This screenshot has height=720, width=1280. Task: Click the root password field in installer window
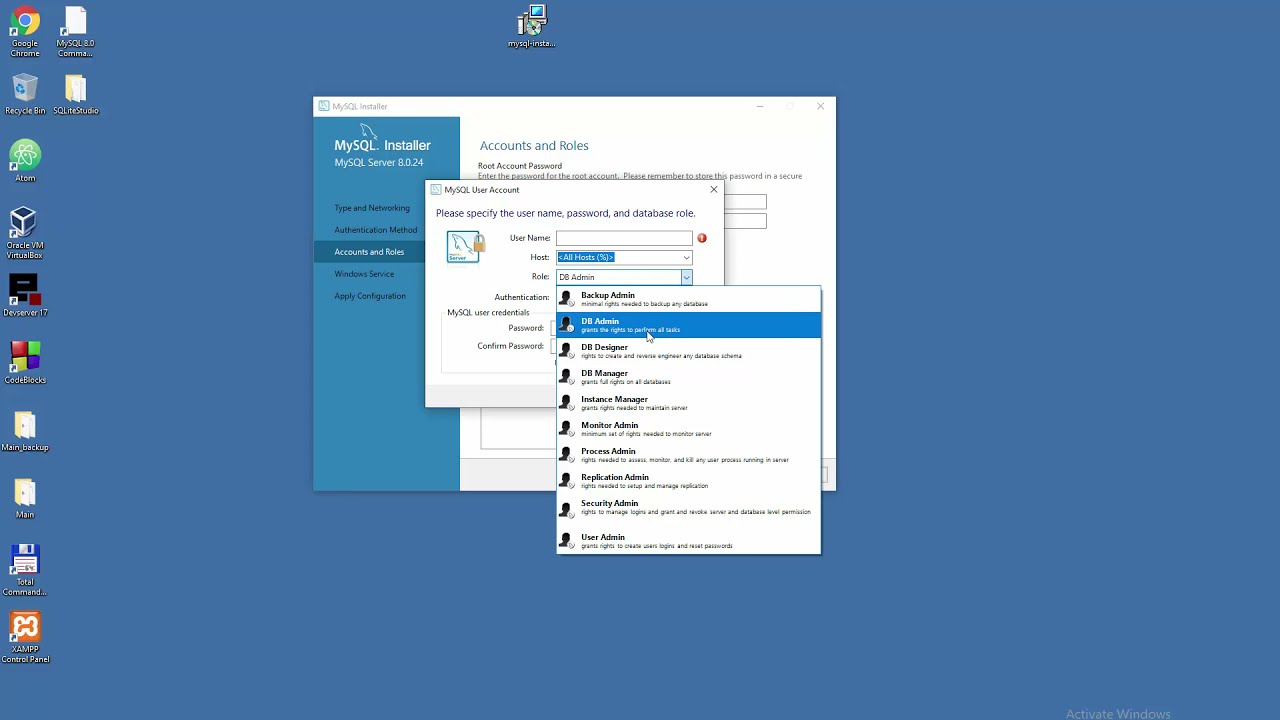pos(745,202)
